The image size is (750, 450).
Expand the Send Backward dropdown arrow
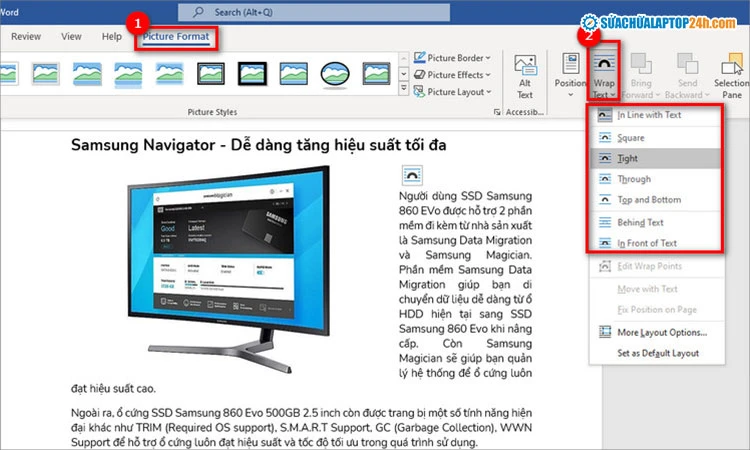707,95
